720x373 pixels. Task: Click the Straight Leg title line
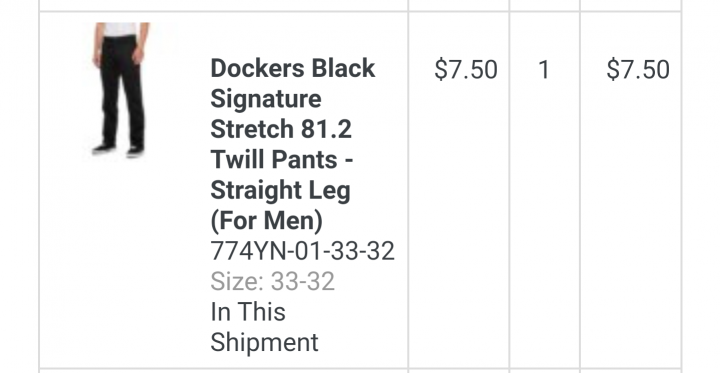point(280,191)
